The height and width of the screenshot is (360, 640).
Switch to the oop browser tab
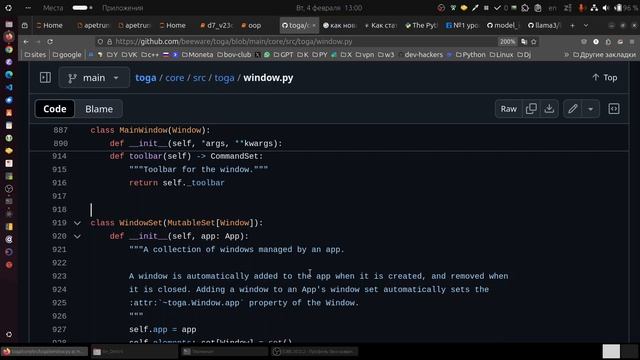[251, 25]
